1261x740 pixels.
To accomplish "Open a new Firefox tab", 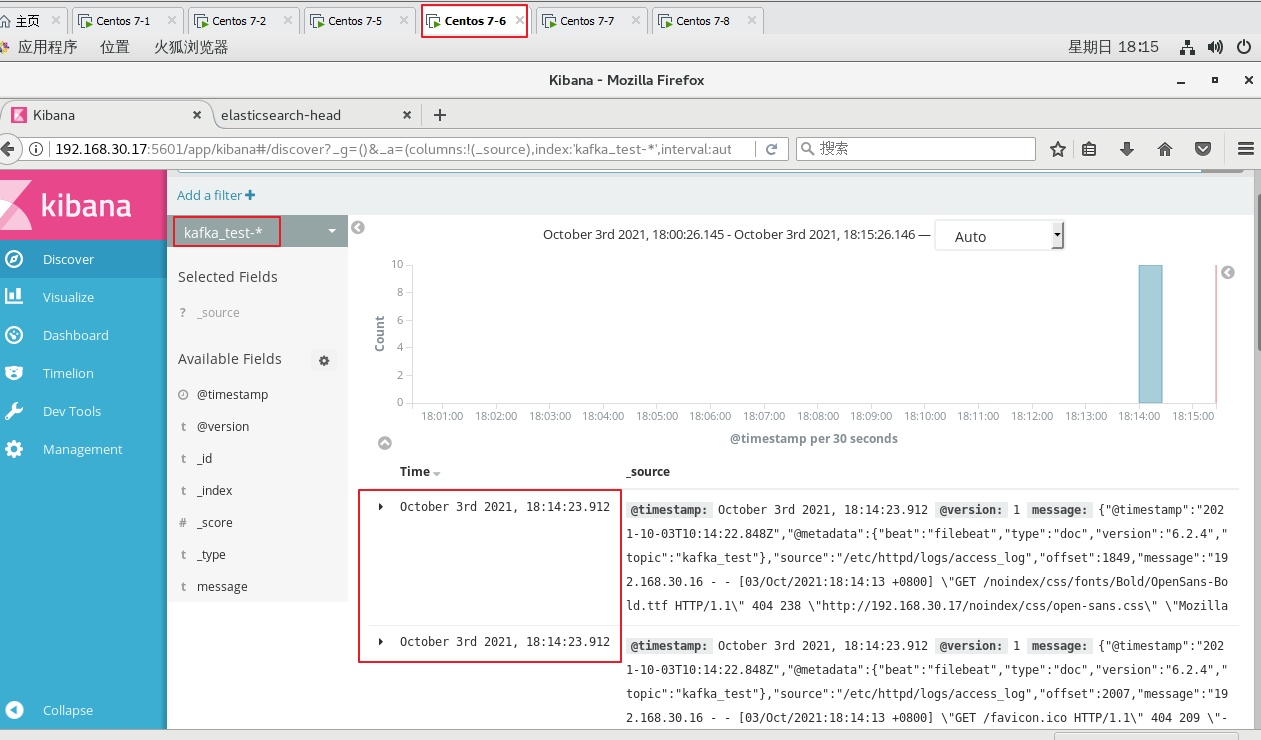I will tap(440, 115).
